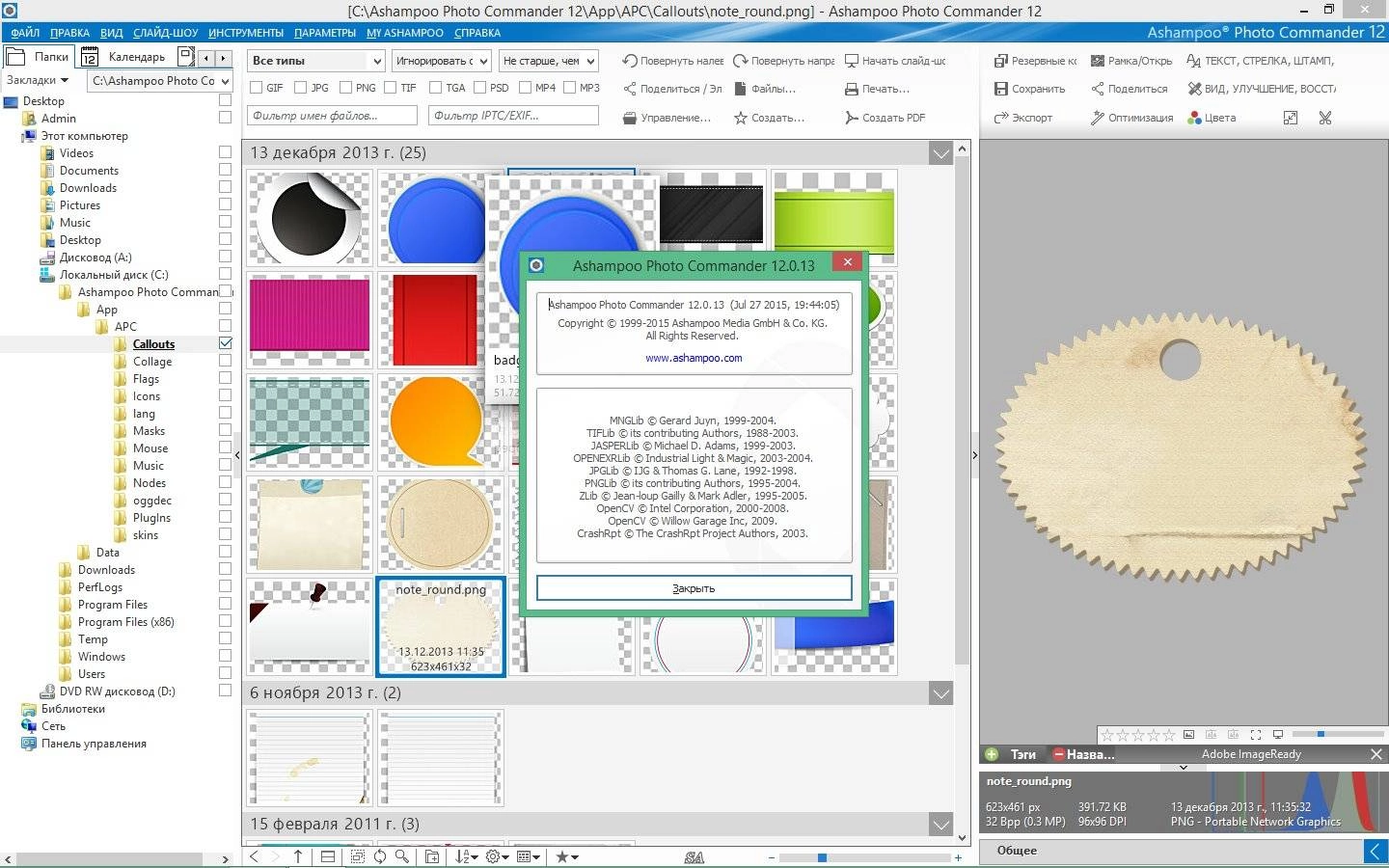Open the folder path dropdown C:\Ashampoo Photo Co
The width and height of the screenshot is (1389, 868).
160,81
